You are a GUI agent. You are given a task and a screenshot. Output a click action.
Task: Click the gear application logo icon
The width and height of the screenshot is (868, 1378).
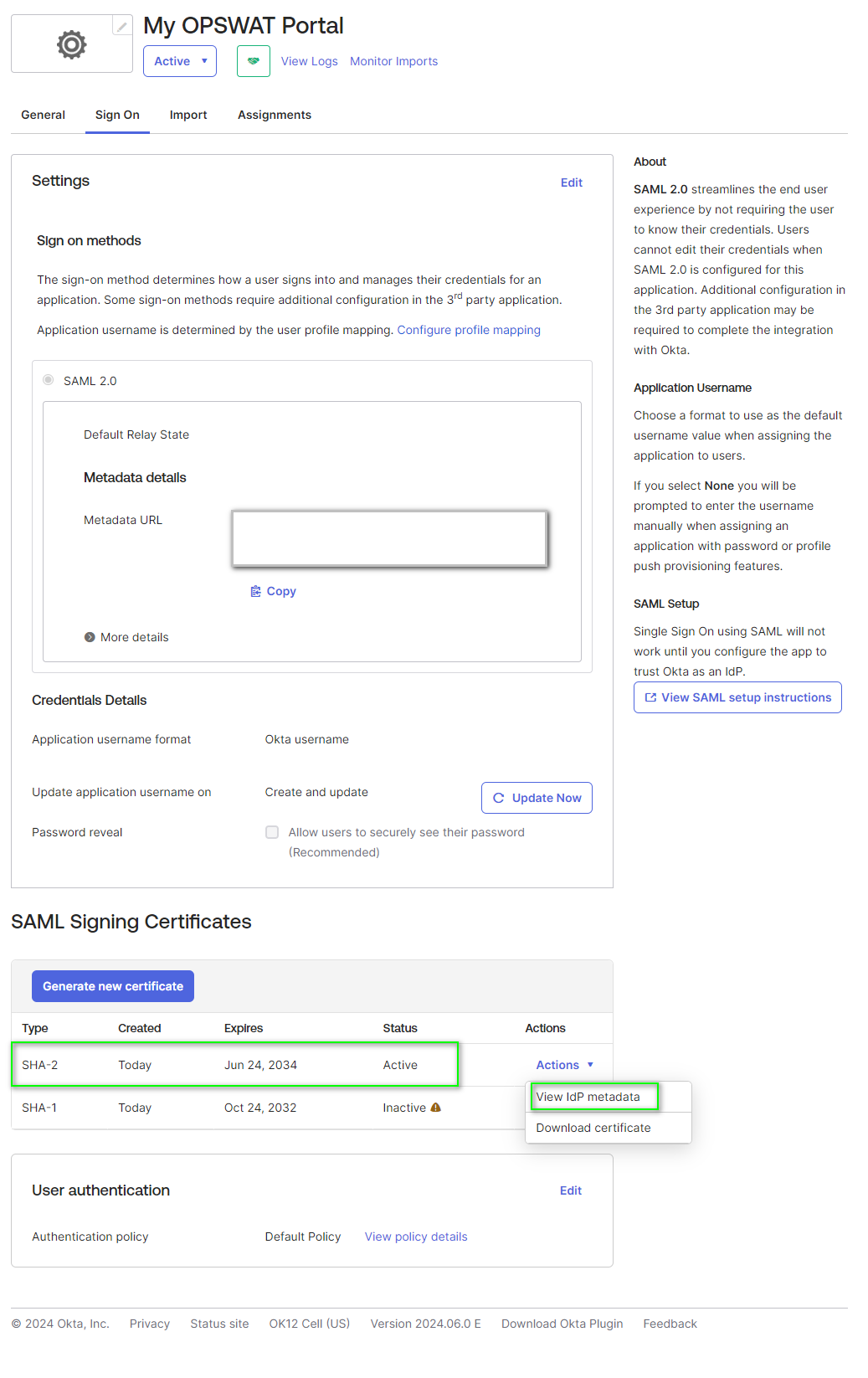point(72,44)
